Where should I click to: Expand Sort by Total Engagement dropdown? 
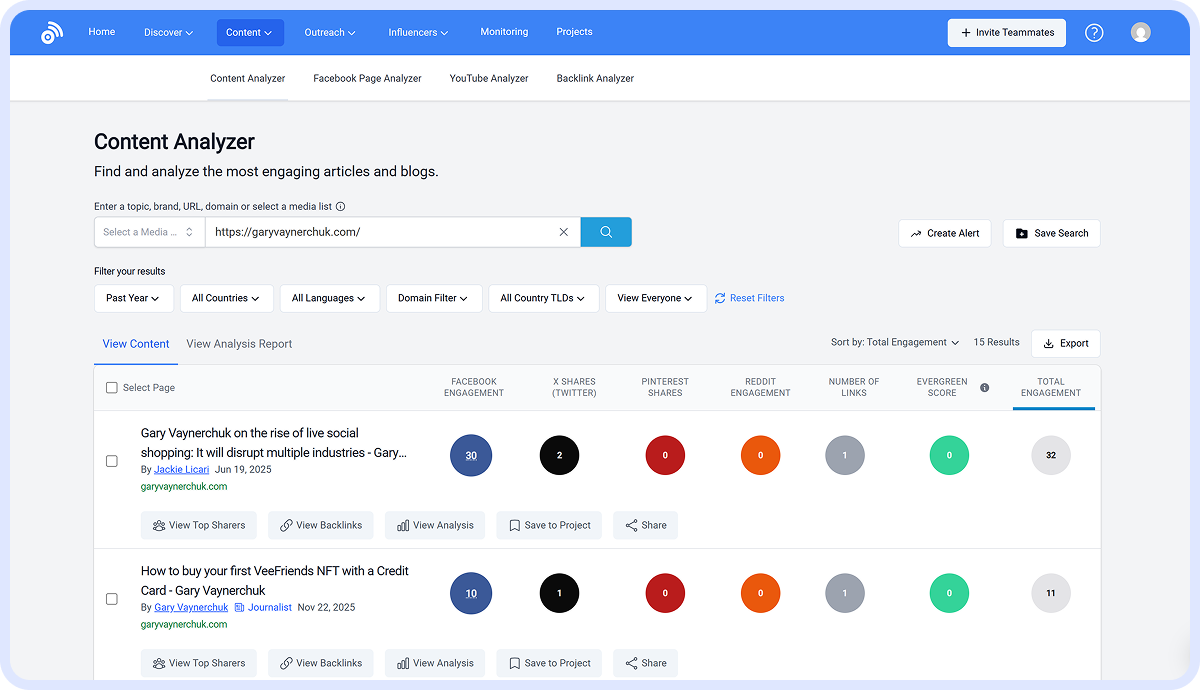pos(894,342)
